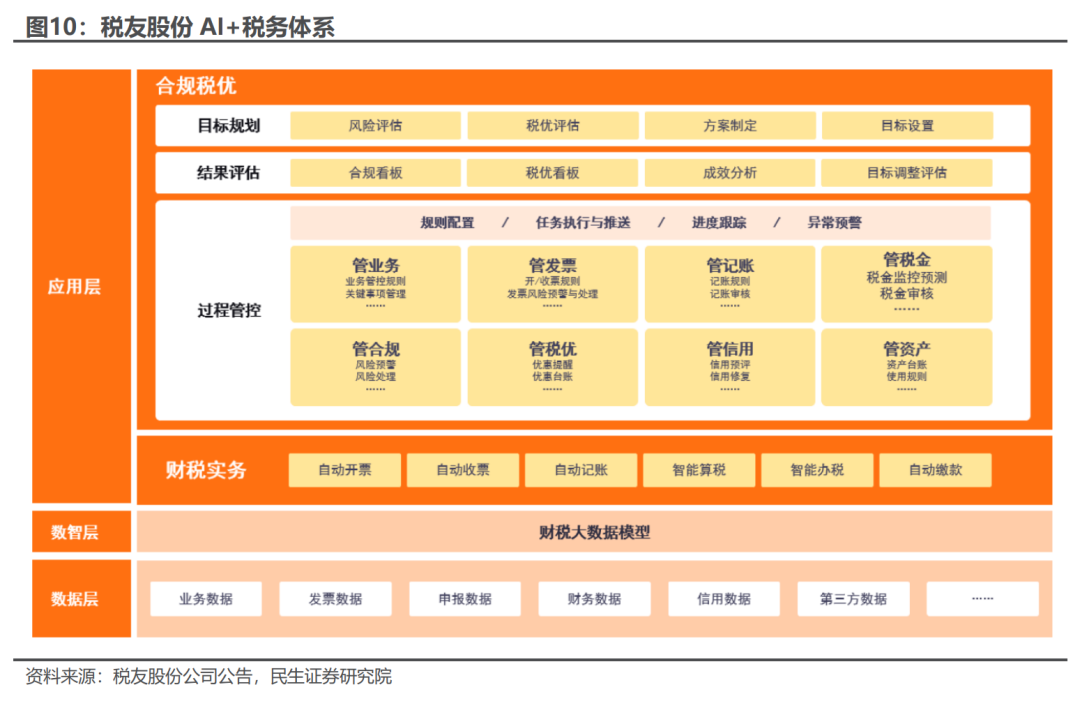
Task: Select the 财税实务 heading
Action: (x=206, y=470)
